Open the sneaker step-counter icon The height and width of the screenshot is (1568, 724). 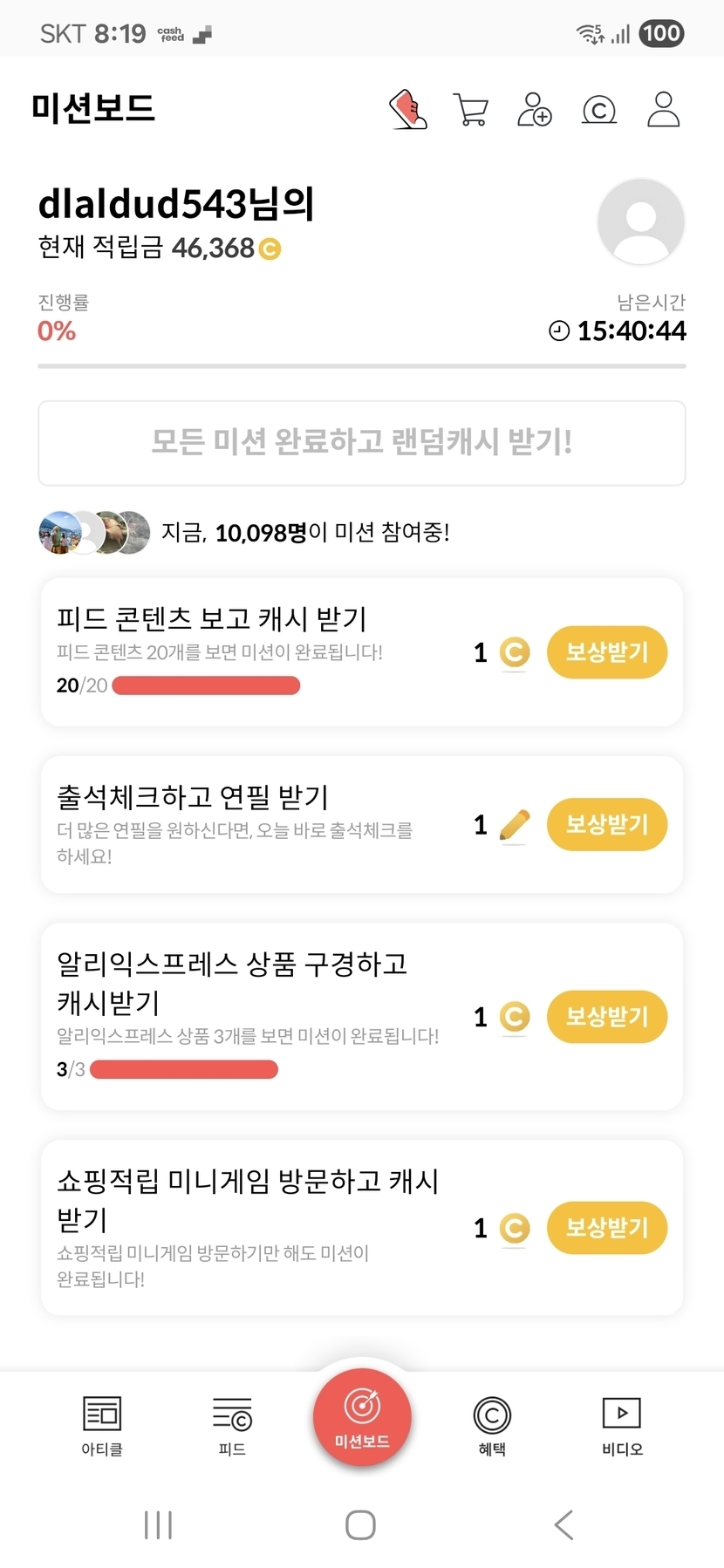coord(407,110)
